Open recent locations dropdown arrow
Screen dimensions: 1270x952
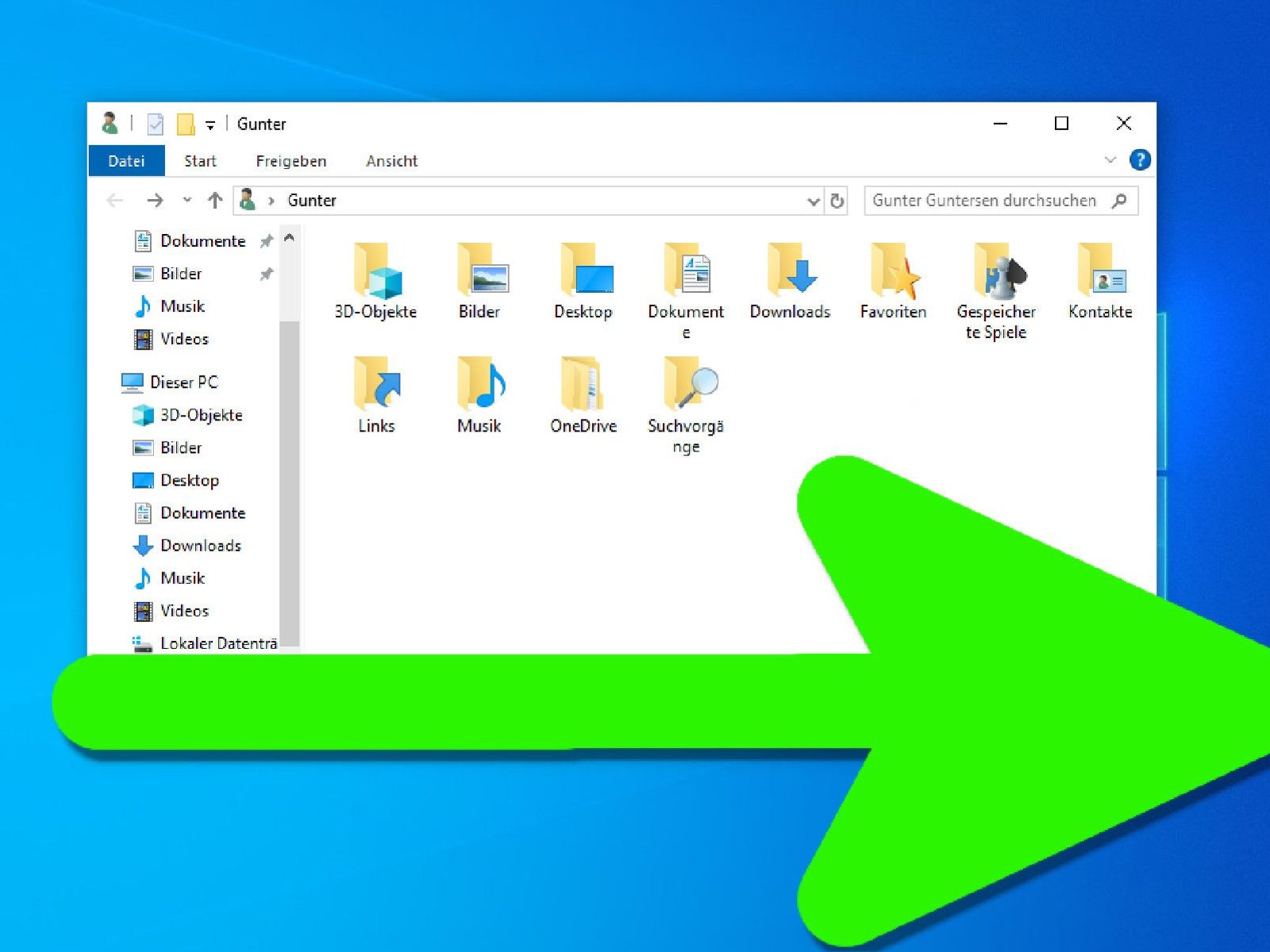[x=187, y=201]
